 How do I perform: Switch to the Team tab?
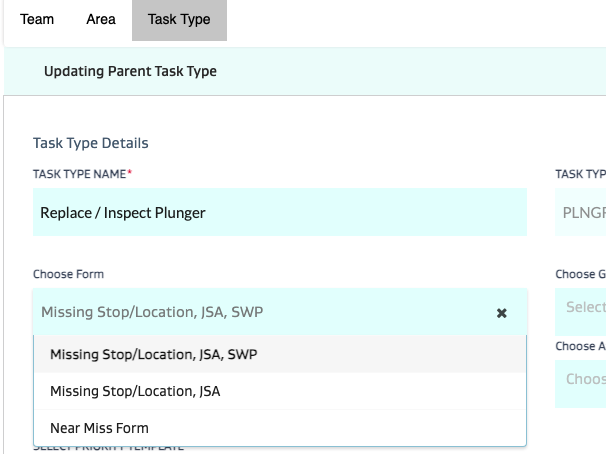pyautogui.click(x=37, y=20)
